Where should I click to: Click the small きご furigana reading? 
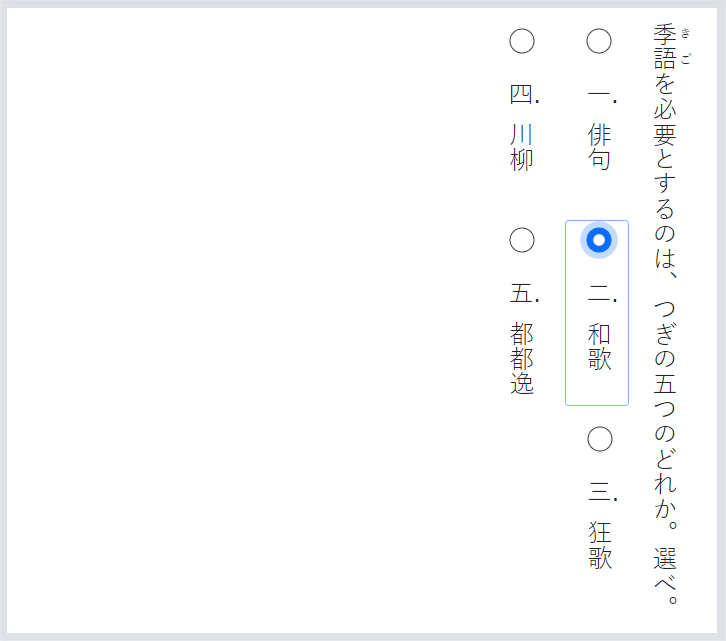[686, 46]
